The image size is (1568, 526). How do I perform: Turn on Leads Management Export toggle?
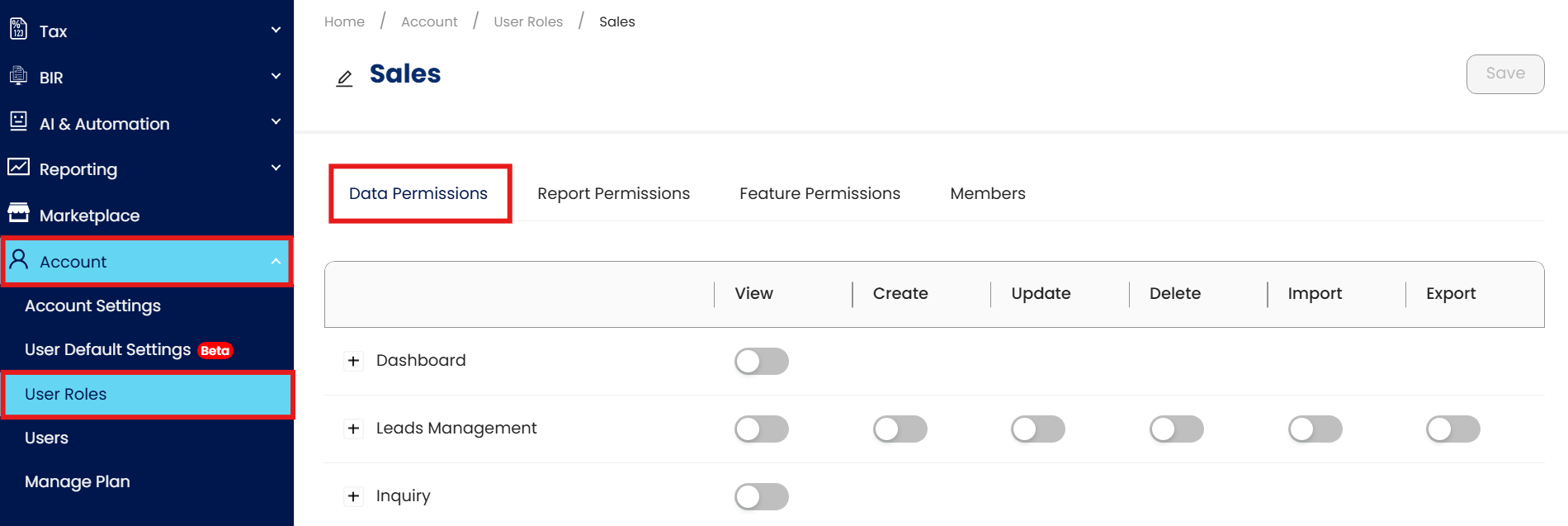[1452, 429]
